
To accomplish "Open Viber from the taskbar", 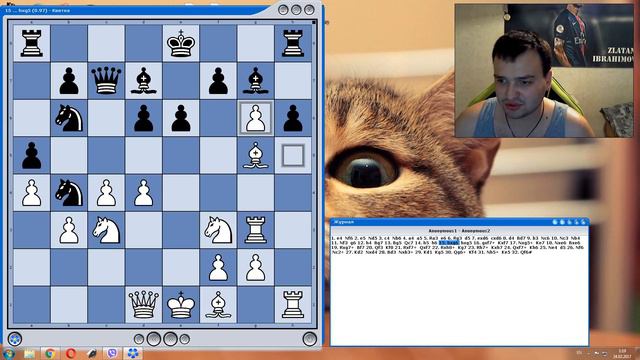I will point(112,353).
